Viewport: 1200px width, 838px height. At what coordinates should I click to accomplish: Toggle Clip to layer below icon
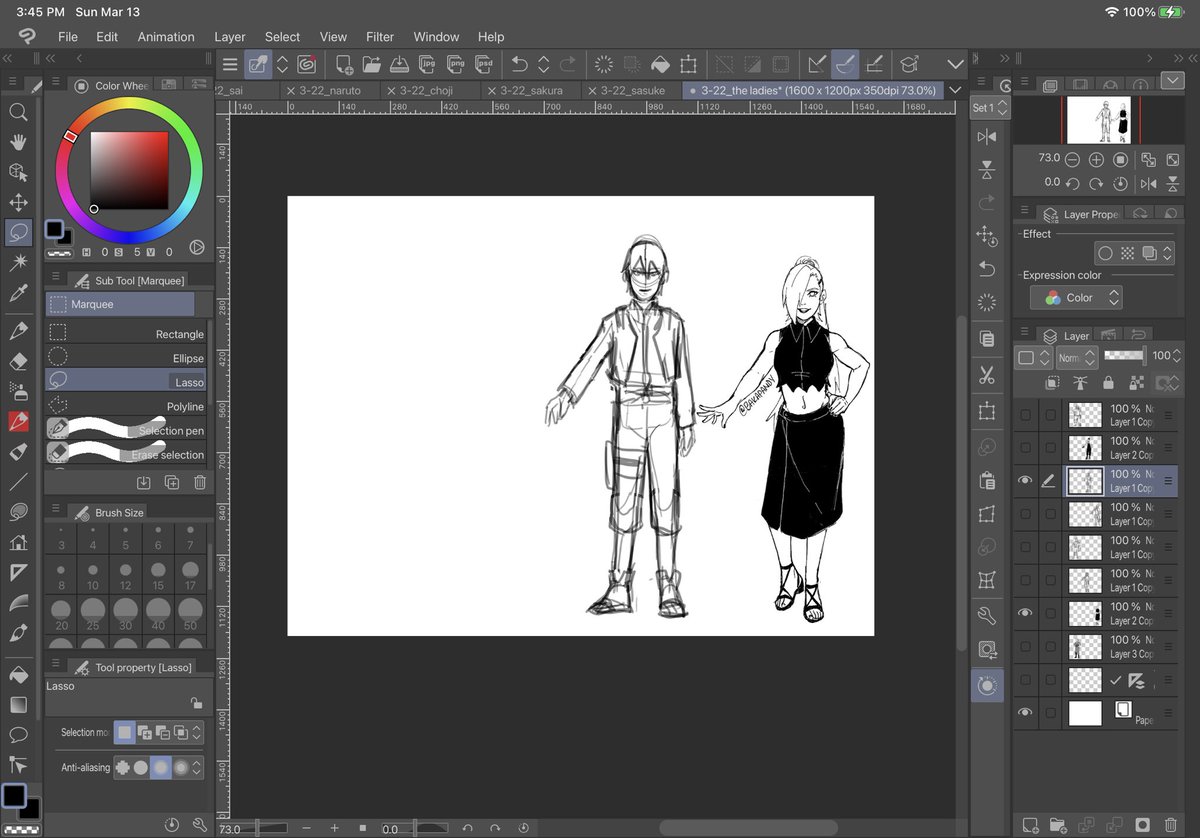pos(1052,382)
